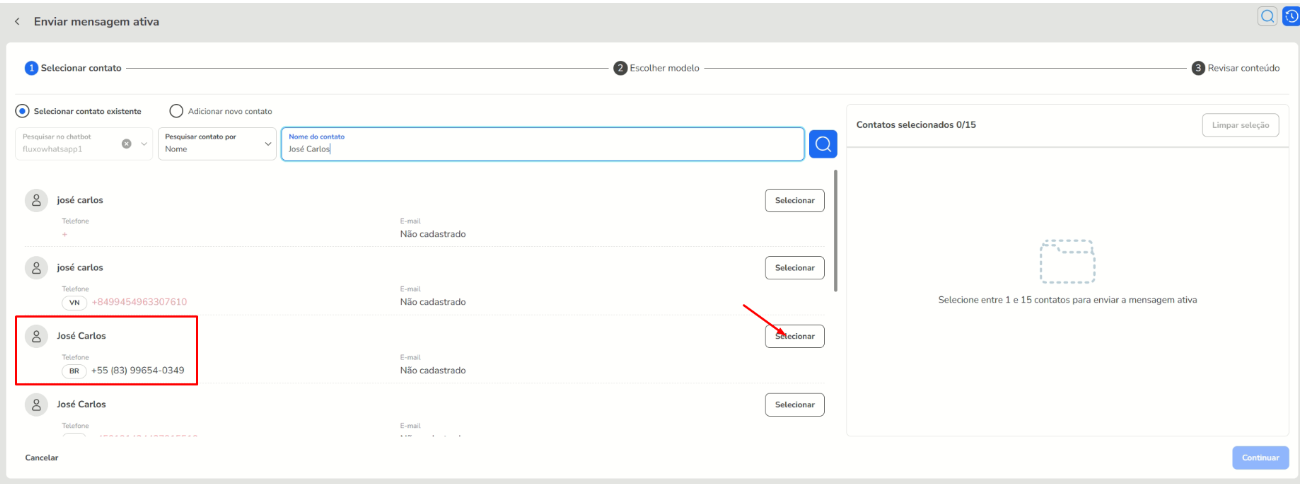1302x484 pixels.
Task: Click the avatar icon of first josé carlos
Action: click(36, 200)
